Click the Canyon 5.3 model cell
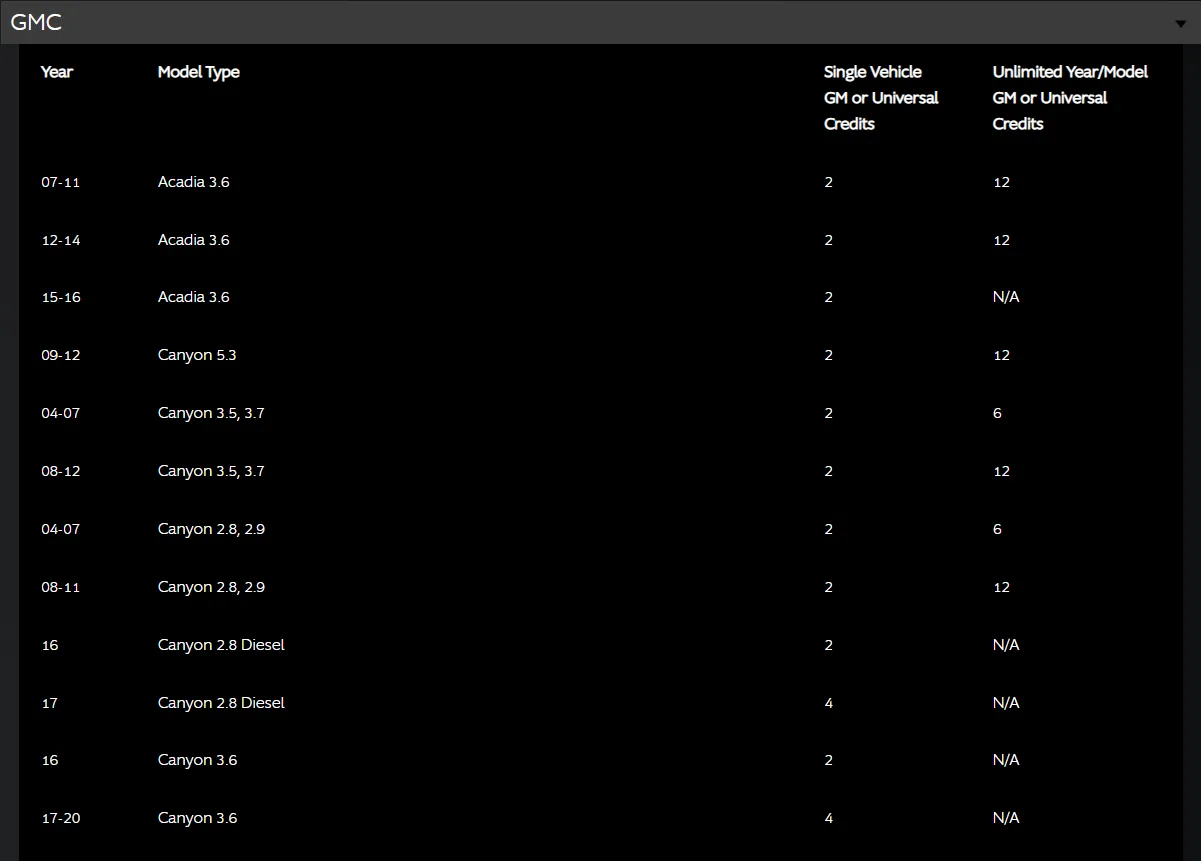The image size is (1201, 861). click(197, 355)
